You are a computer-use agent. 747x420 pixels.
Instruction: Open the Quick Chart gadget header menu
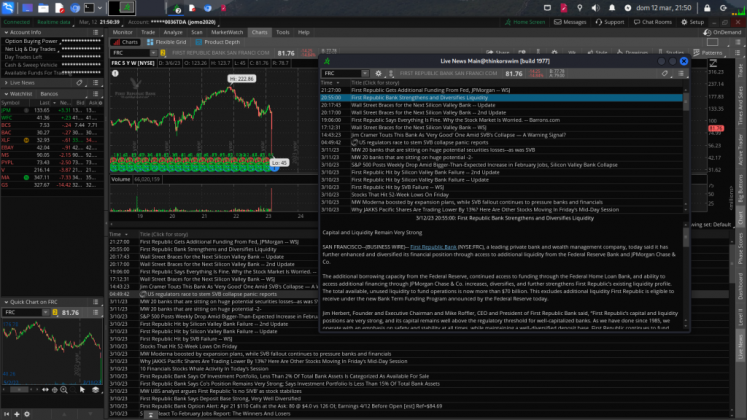pyautogui.click(x=96, y=302)
